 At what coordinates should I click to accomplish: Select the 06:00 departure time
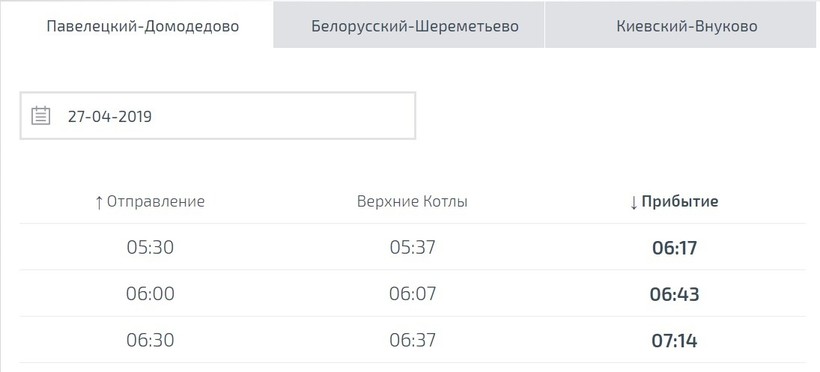point(150,294)
